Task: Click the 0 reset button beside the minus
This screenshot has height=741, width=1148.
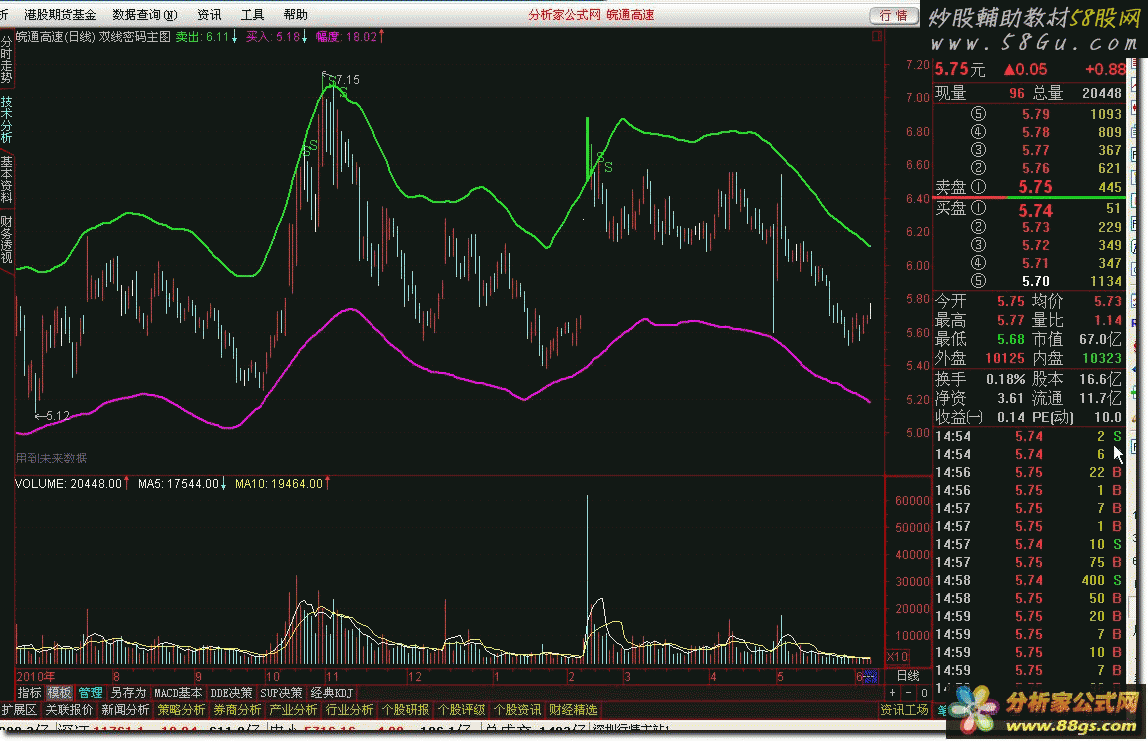Action: pos(924,693)
